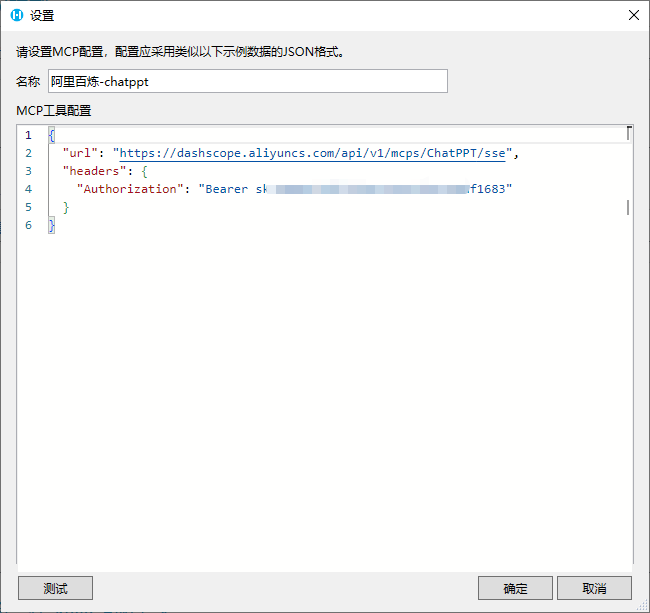Click the closing brace on line 5
Screen dimensions: 650x613
coord(66,207)
